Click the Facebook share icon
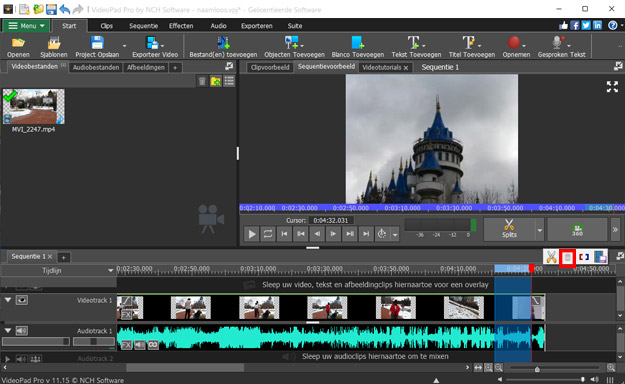The width and height of the screenshot is (625, 384). coord(574,25)
